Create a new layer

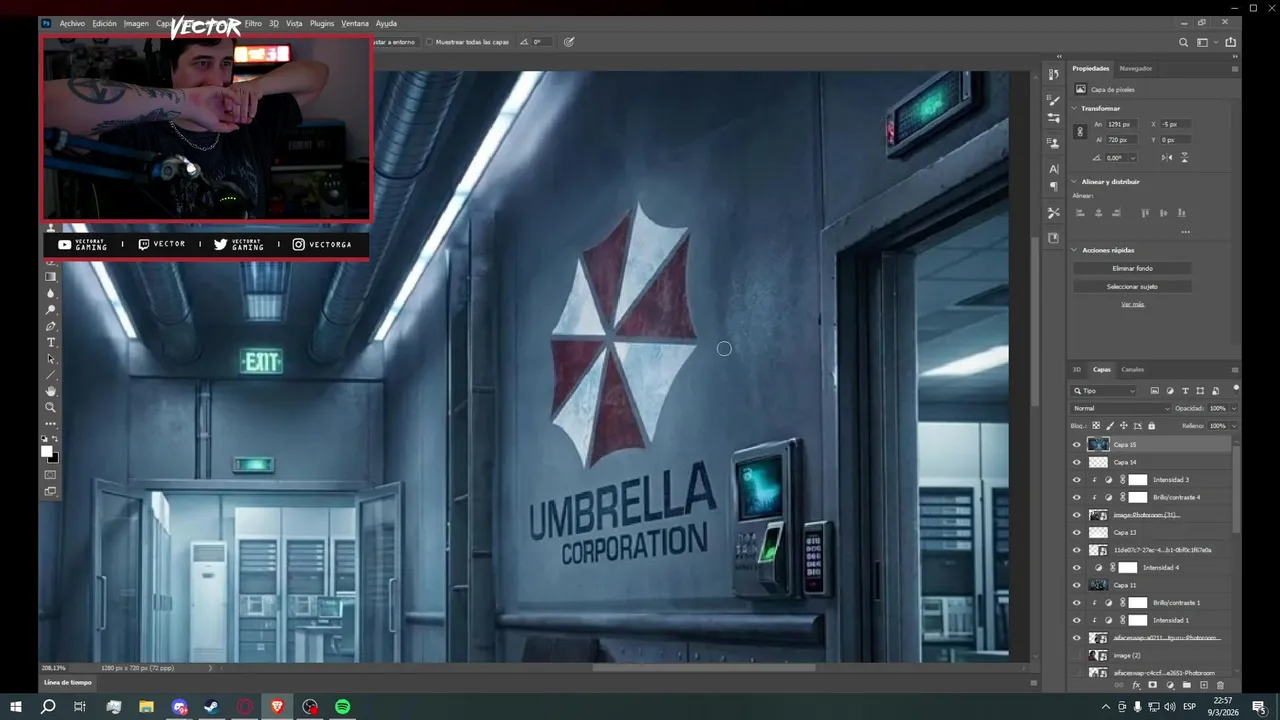coord(1204,685)
